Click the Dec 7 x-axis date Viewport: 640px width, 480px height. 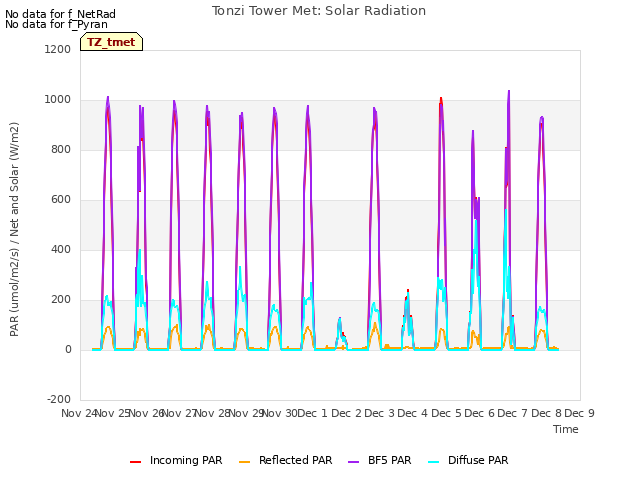[x=513, y=413]
